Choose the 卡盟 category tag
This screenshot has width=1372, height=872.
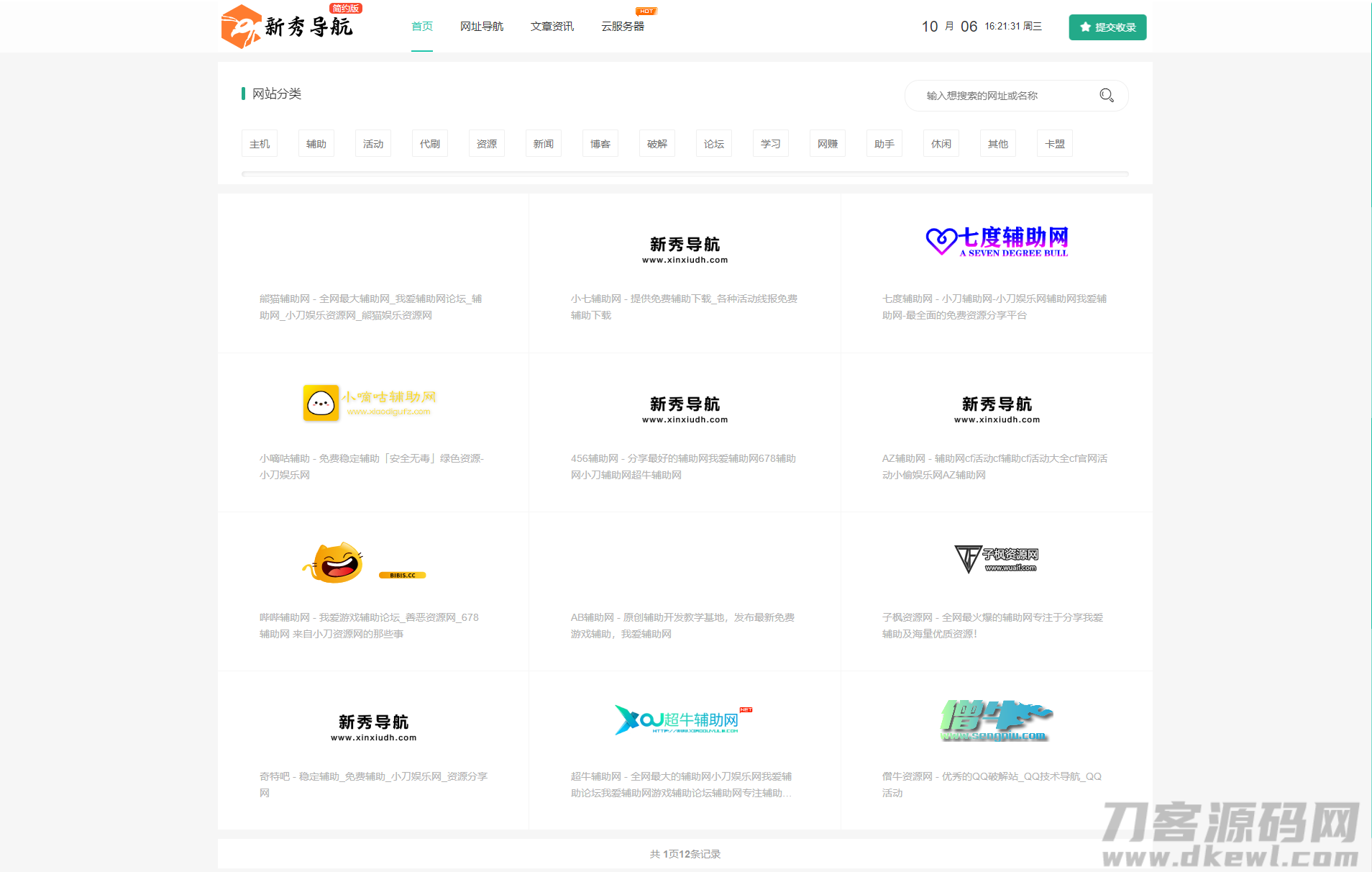1055,144
